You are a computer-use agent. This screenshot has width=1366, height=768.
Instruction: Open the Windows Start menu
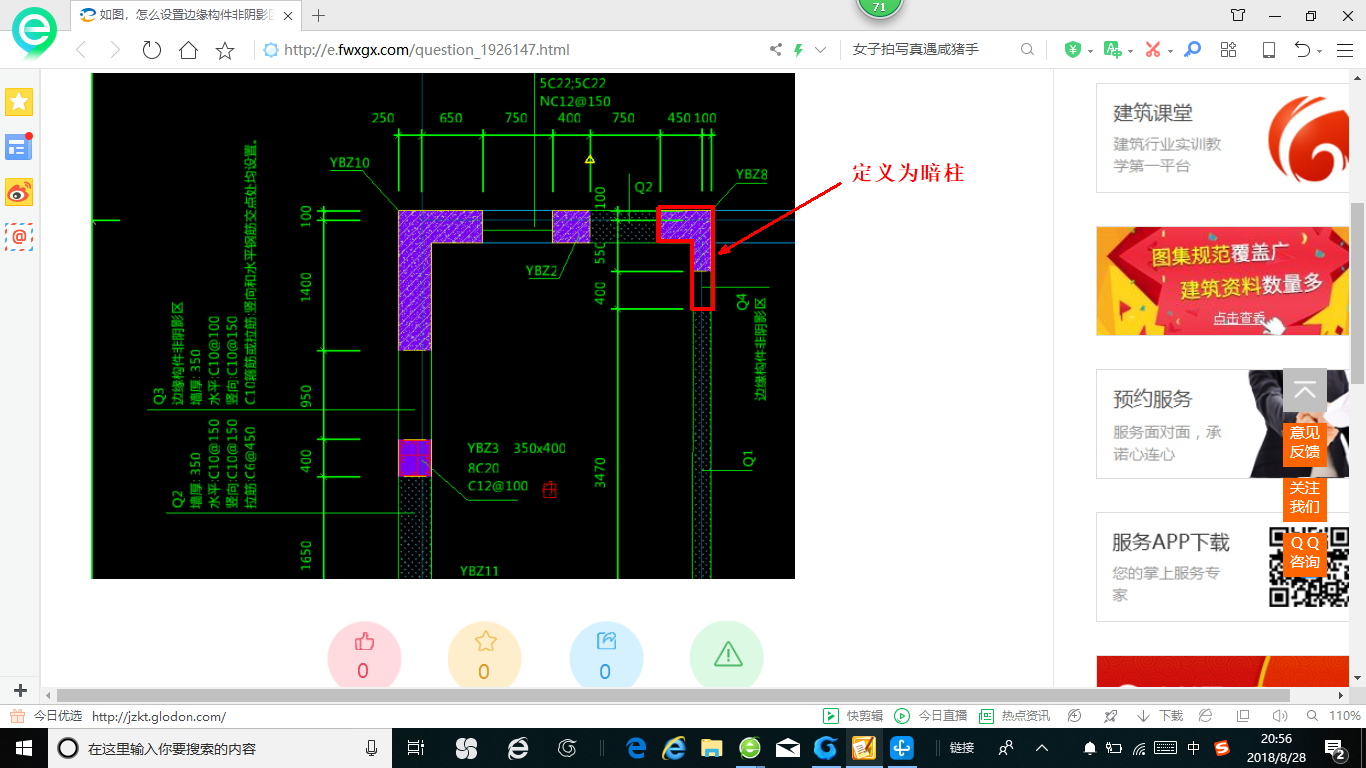(x=24, y=747)
